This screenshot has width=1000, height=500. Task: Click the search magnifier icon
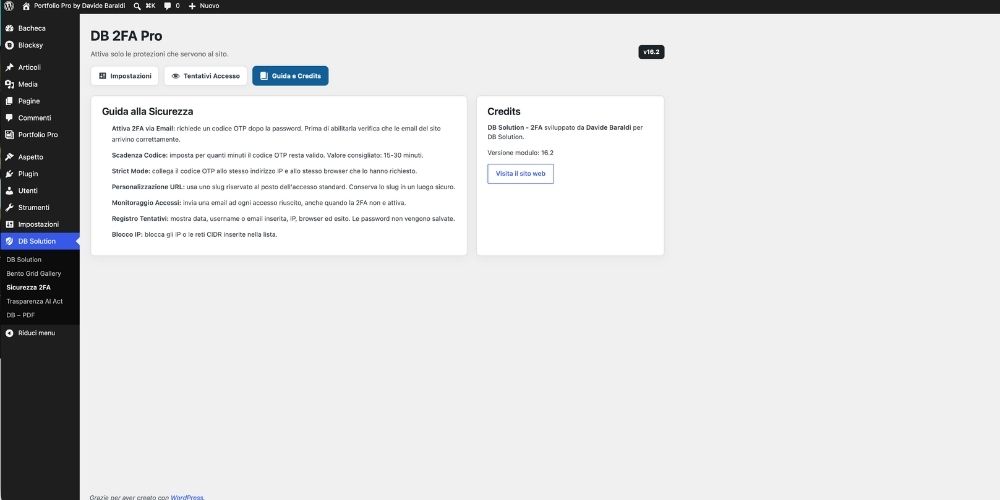[x=137, y=6]
